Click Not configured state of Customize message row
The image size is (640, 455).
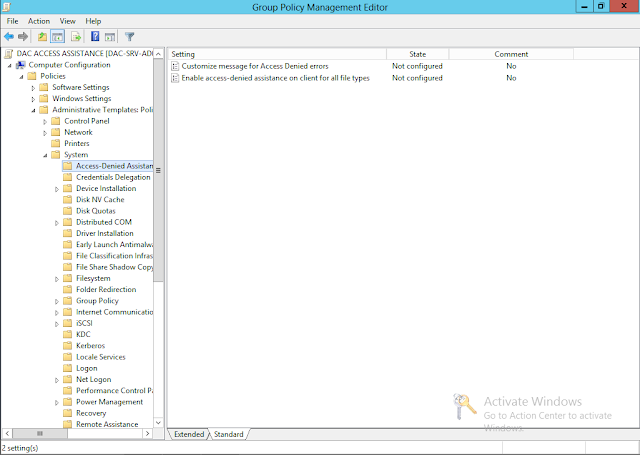click(x=417, y=66)
